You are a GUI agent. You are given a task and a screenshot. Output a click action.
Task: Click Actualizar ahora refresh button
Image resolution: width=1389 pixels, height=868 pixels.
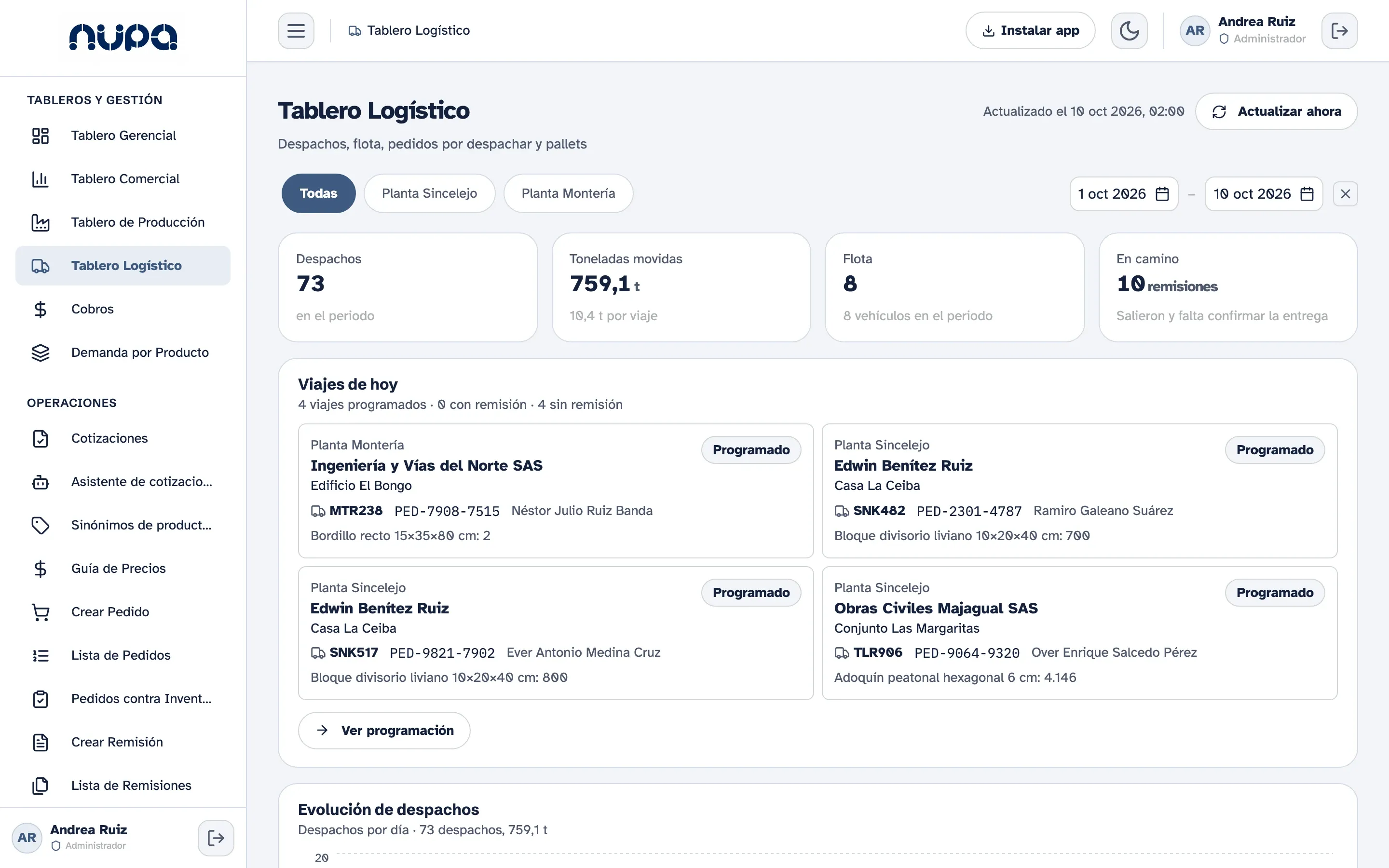click(1276, 111)
